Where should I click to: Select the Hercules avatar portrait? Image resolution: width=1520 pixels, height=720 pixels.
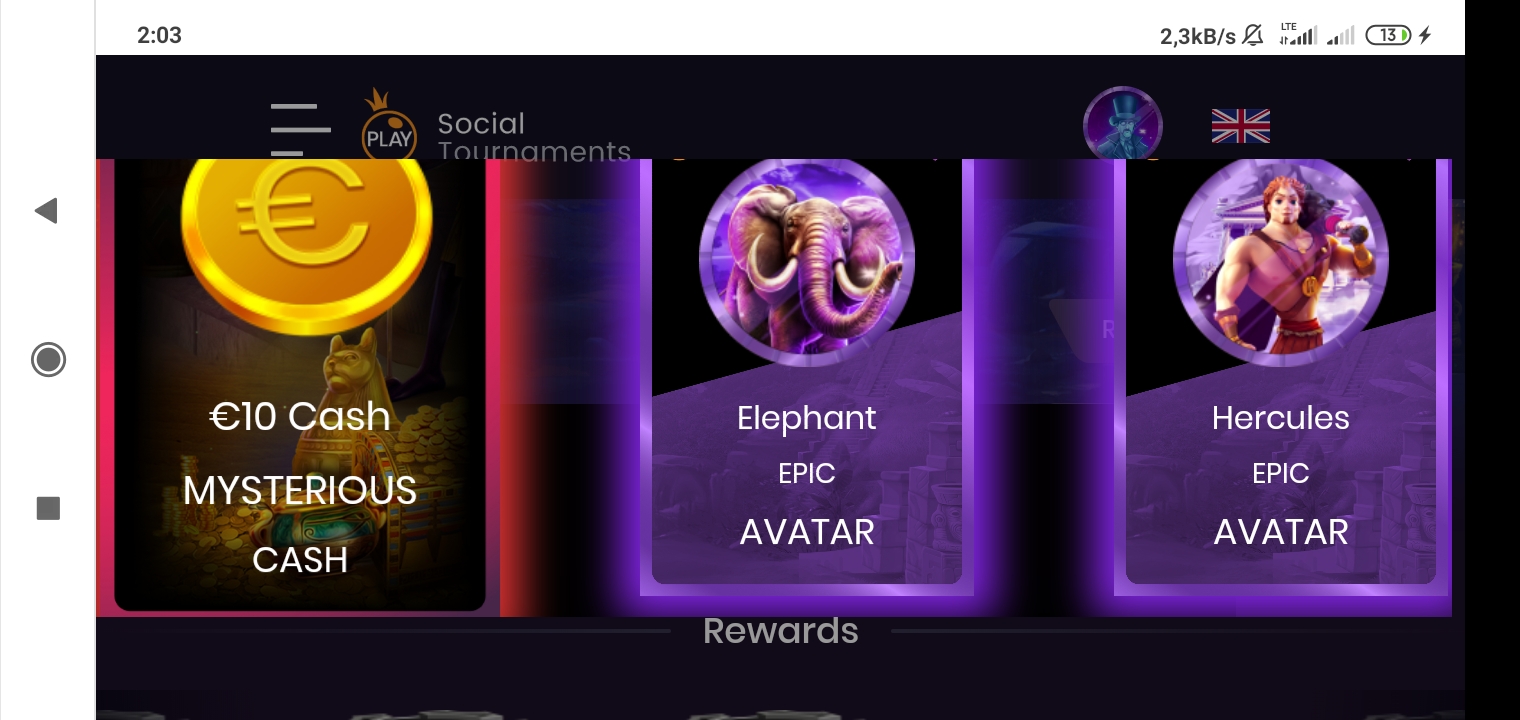[1281, 260]
